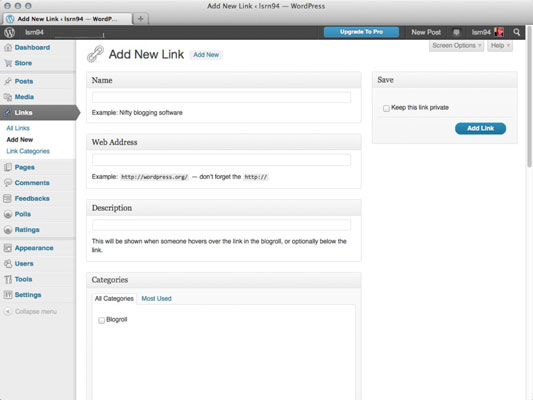This screenshot has height=400, width=533.
Task: Click the WordPress favicon on browser tab
Action: pyautogui.click(x=10, y=19)
